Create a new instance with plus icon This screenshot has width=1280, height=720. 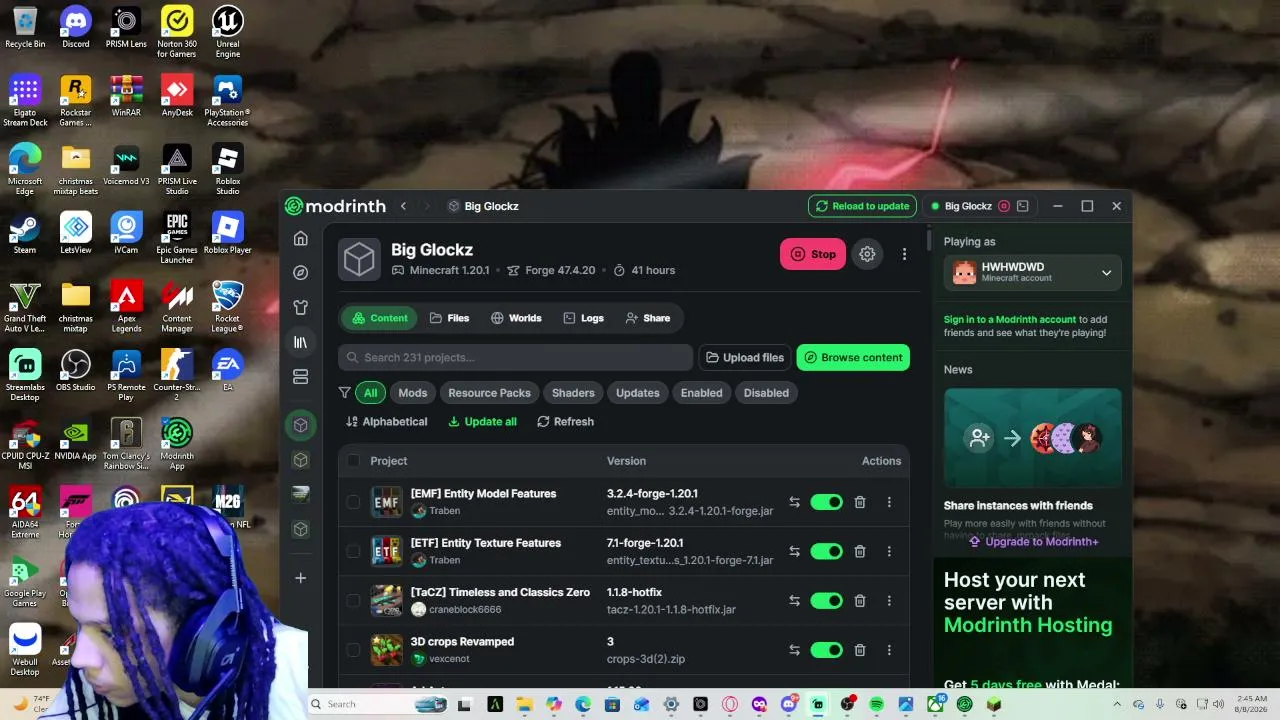pyautogui.click(x=301, y=578)
